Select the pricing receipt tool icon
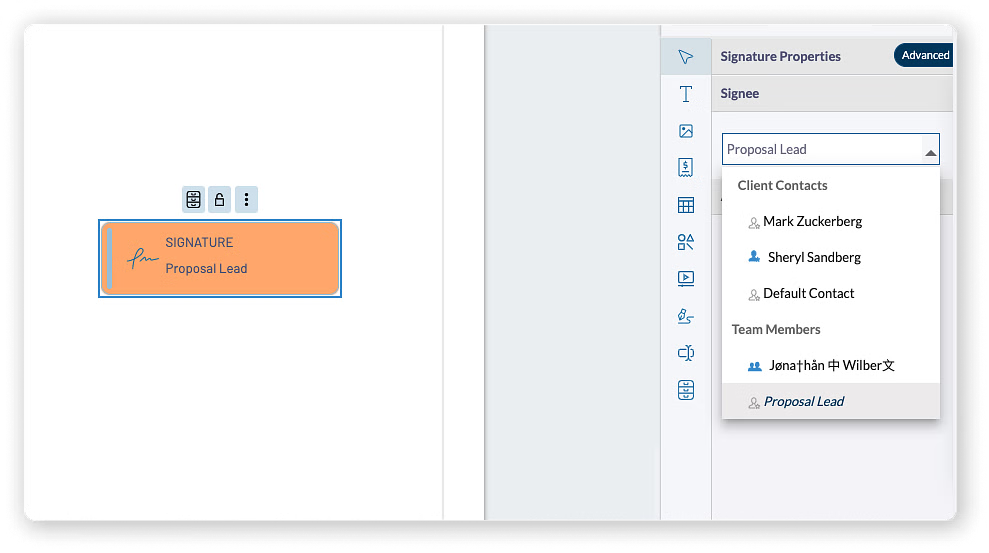 click(x=686, y=168)
